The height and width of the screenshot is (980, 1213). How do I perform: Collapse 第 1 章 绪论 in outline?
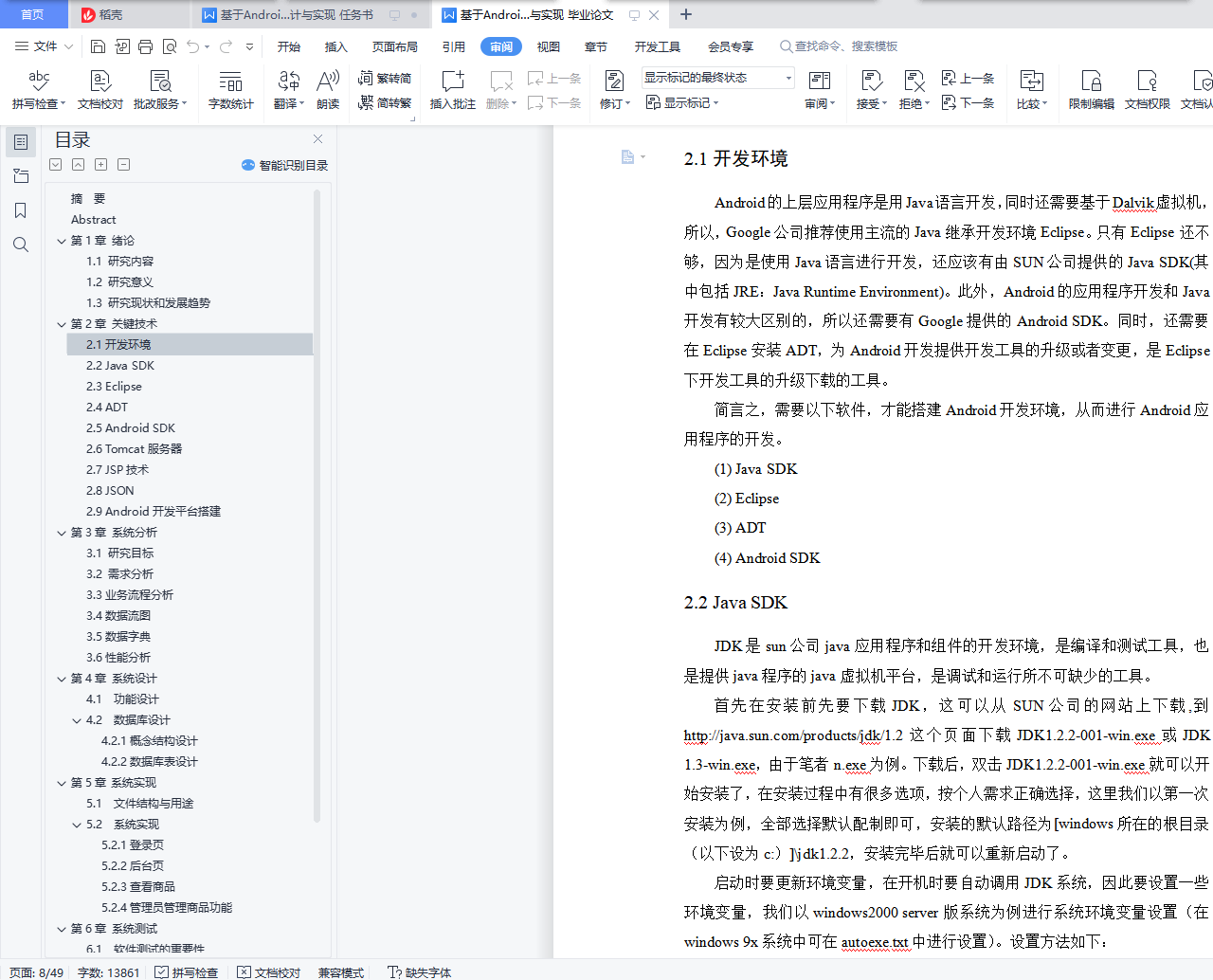point(62,241)
